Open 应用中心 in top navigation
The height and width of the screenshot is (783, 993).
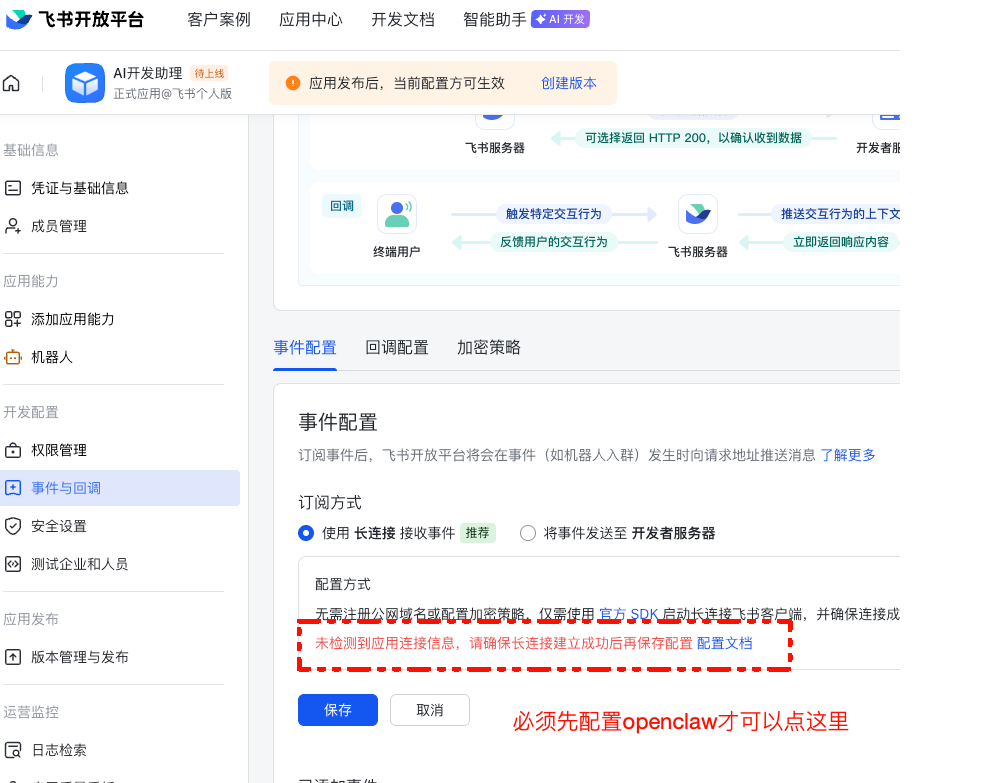coord(311,20)
